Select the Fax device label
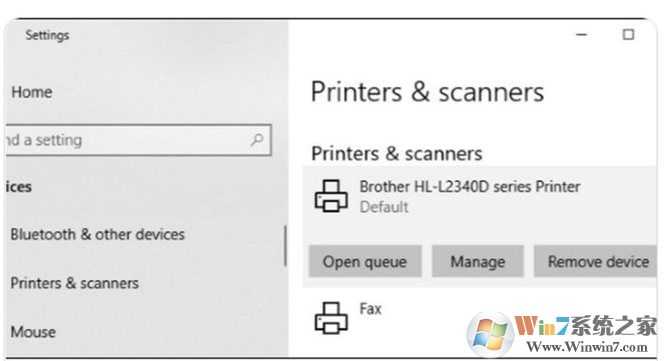The image size is (664, 361). coord(371,308)
